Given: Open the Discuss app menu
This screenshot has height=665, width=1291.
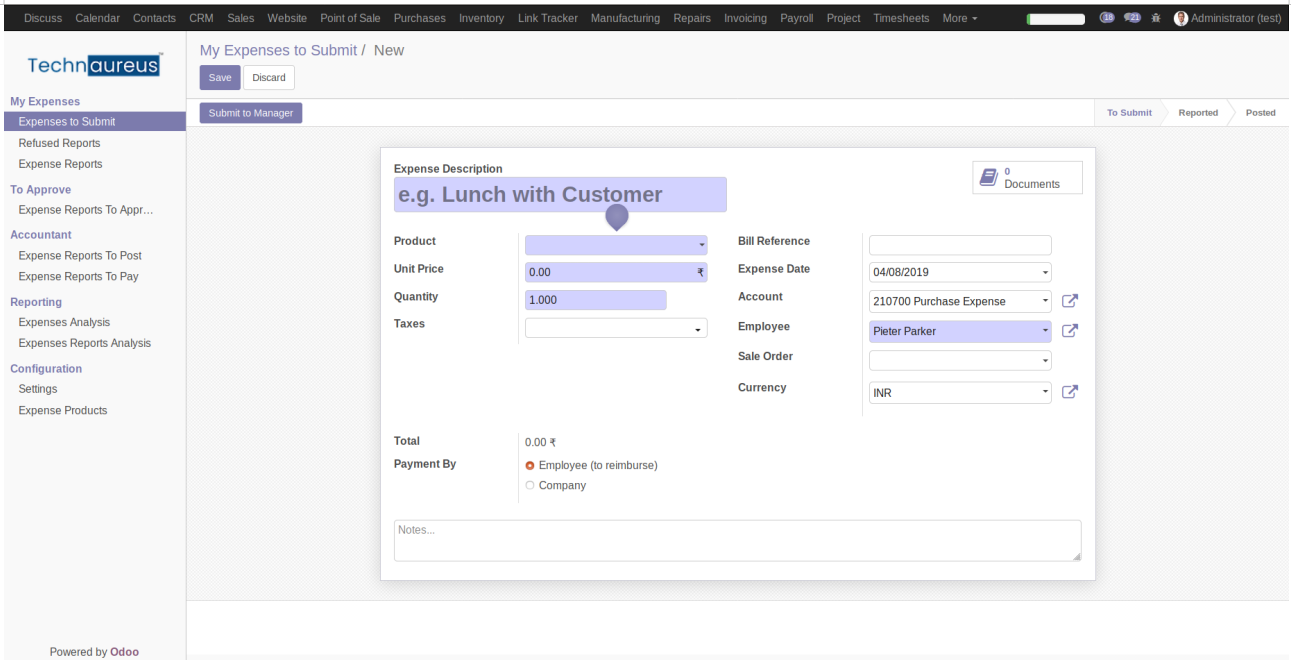Looking at the screenshot, I should click(43, 18).
